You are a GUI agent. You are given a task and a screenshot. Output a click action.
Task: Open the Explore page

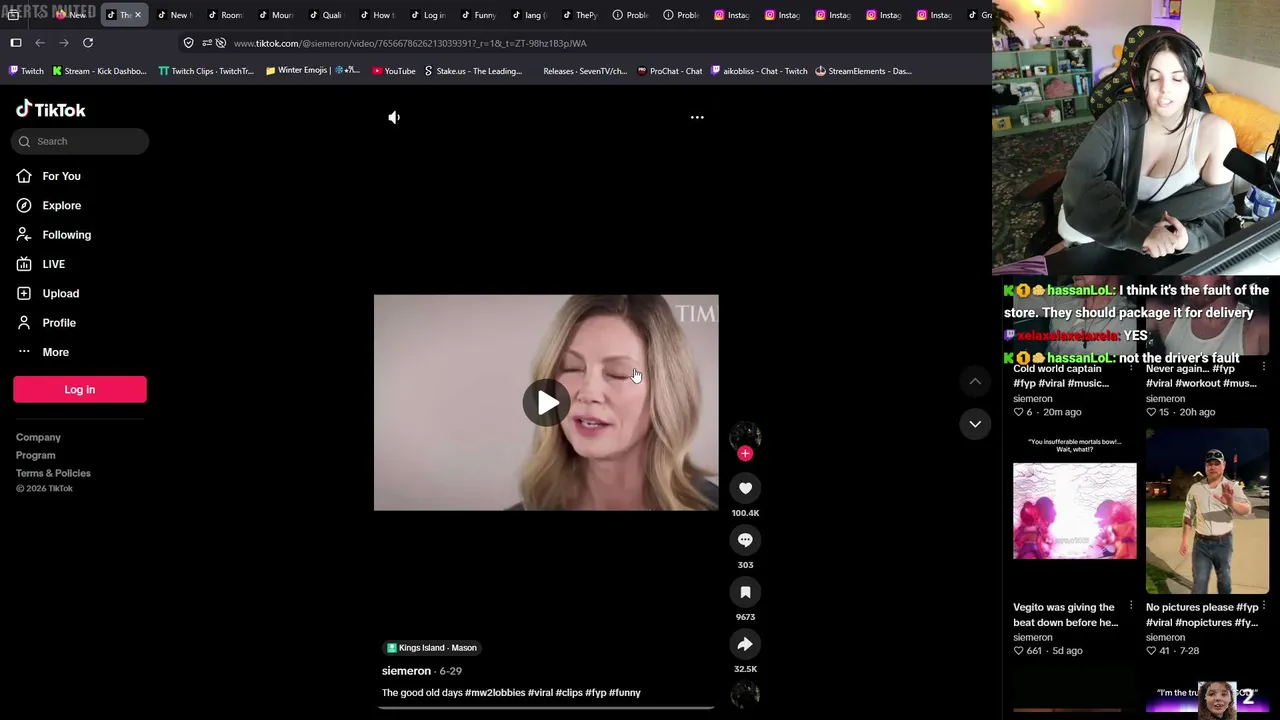point(61,205)
